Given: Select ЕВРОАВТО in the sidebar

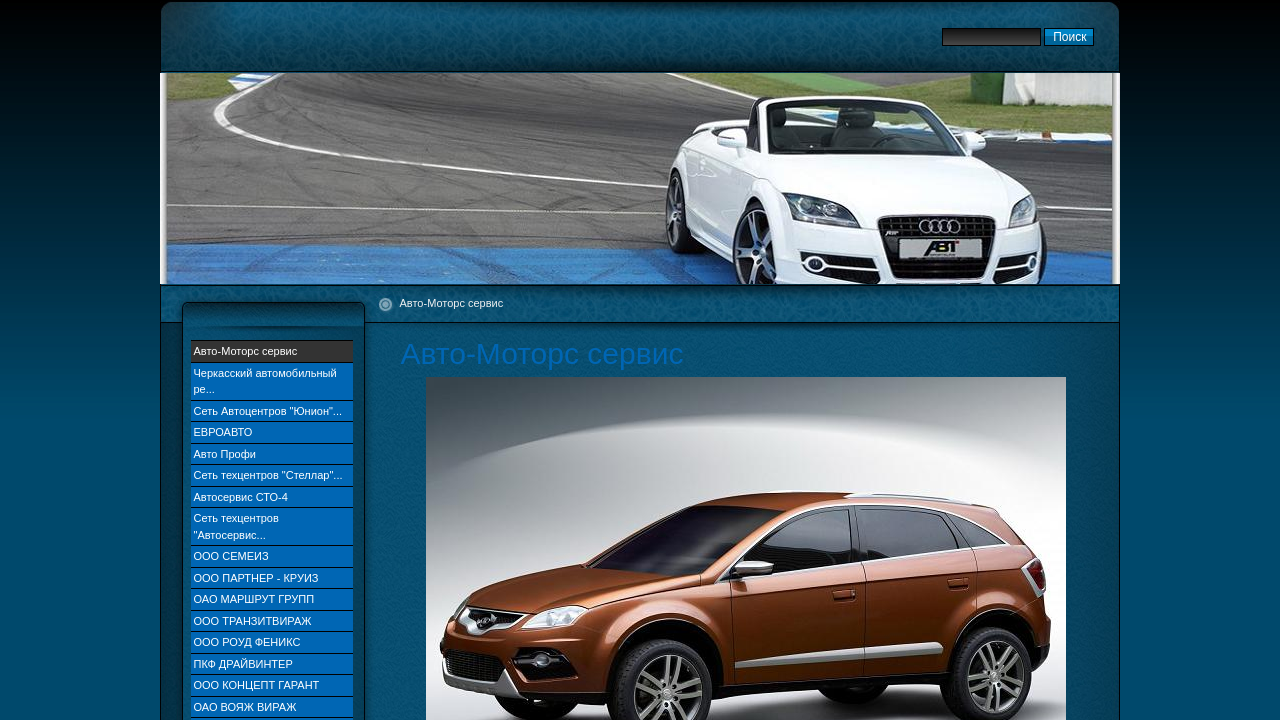Looking at the screenshot, I should (272, 432).
